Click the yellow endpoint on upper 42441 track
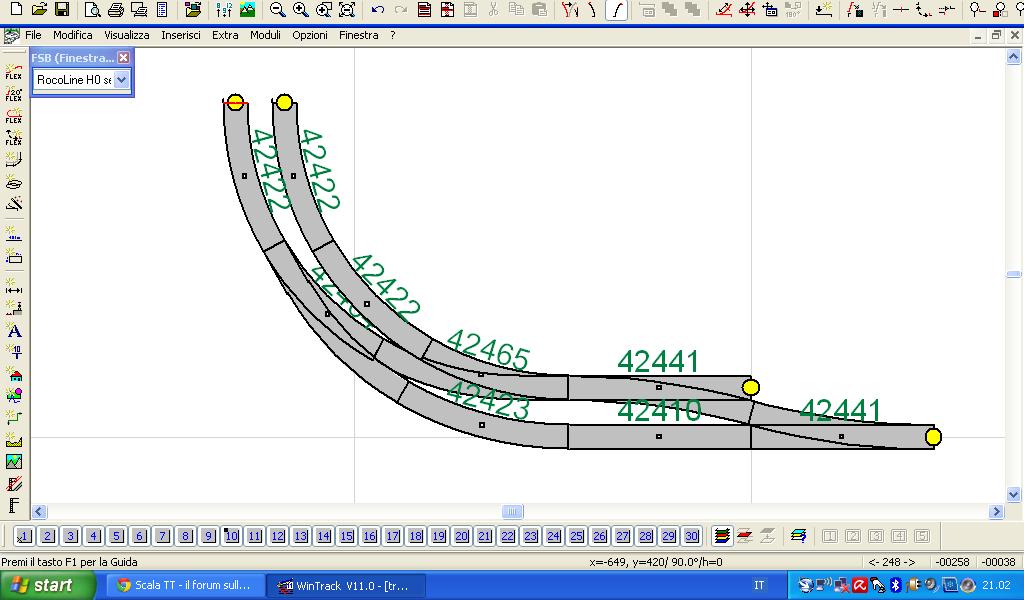 point(751,388)
